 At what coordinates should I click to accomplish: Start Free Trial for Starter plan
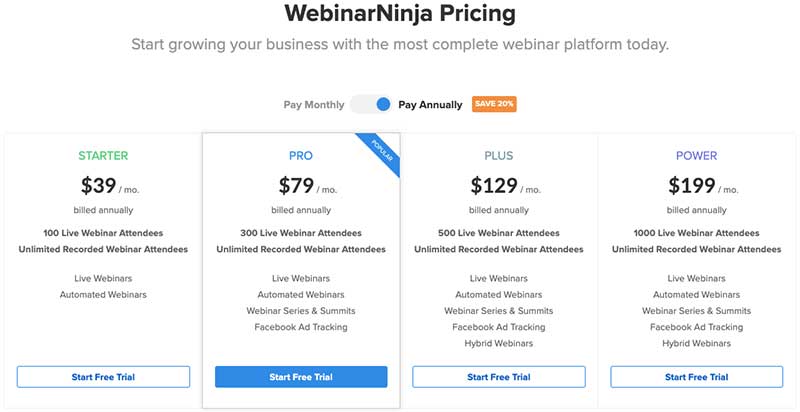(103, 377)
